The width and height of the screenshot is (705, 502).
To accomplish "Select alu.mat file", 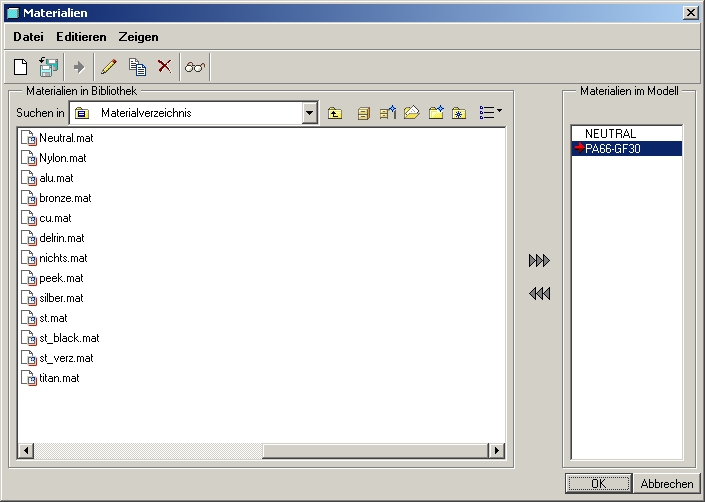I will pos(47,178).
